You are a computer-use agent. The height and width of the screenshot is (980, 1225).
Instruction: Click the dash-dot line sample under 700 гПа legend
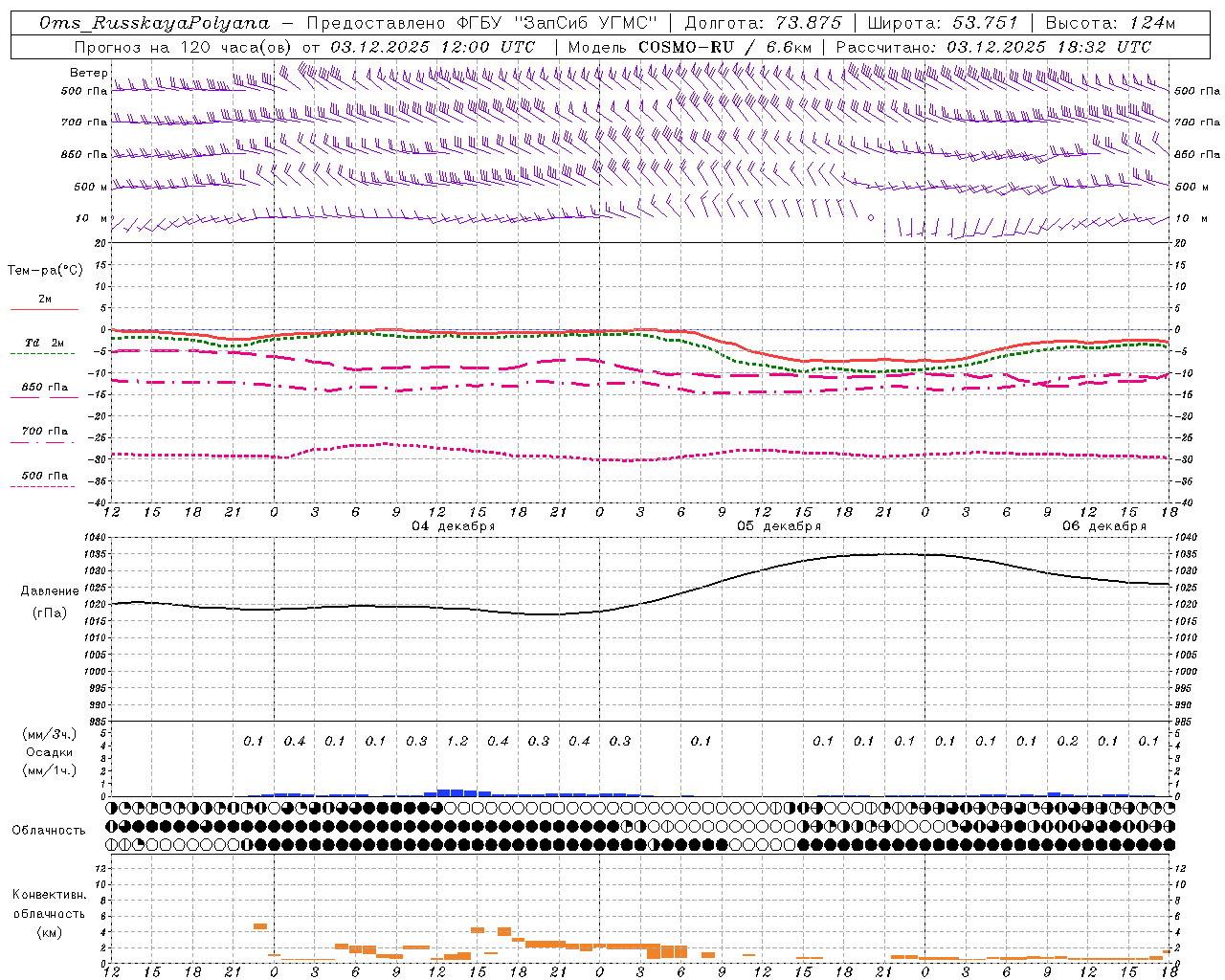pos(43,442)
